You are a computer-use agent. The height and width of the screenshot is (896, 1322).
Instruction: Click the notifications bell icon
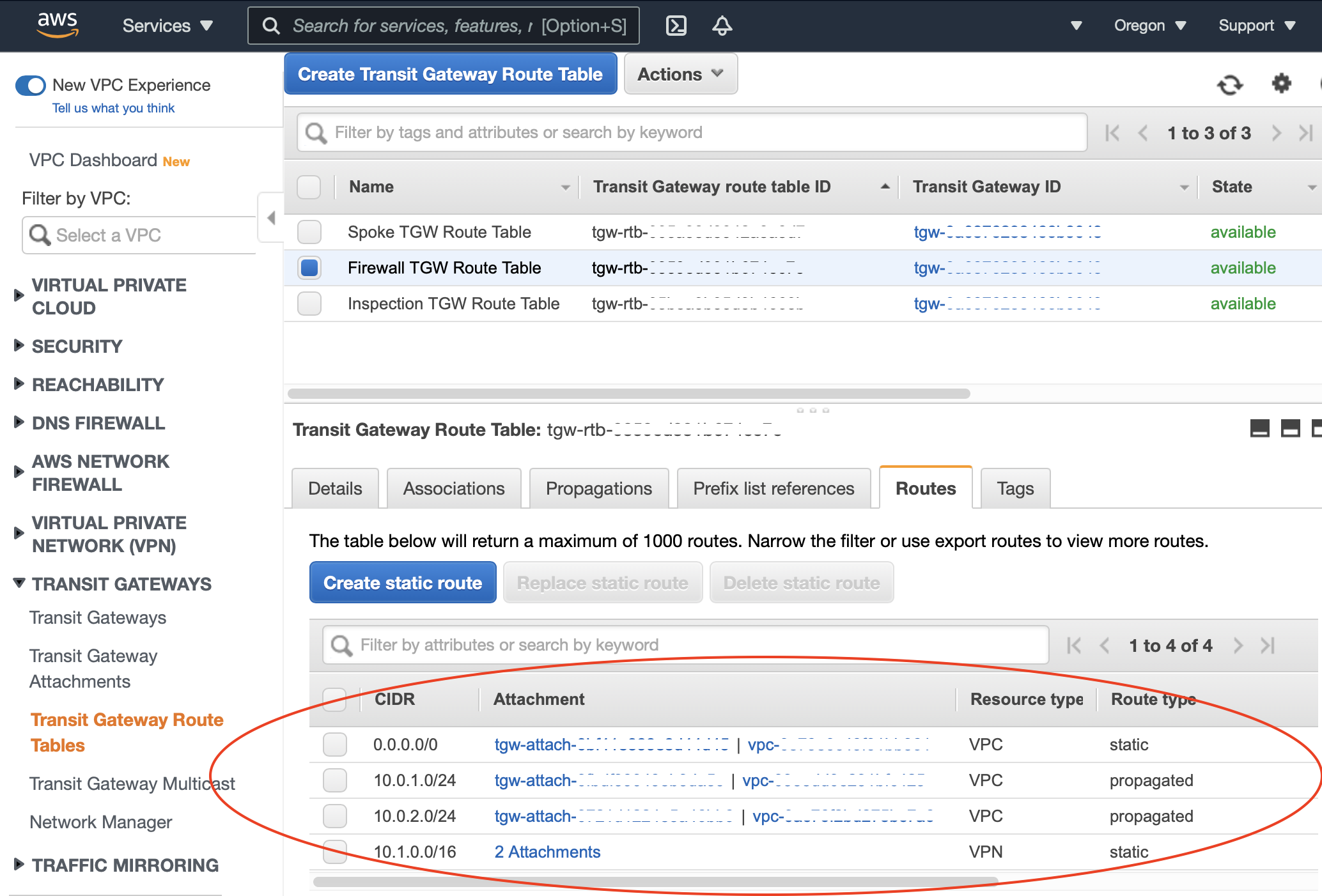pos(722,26)
